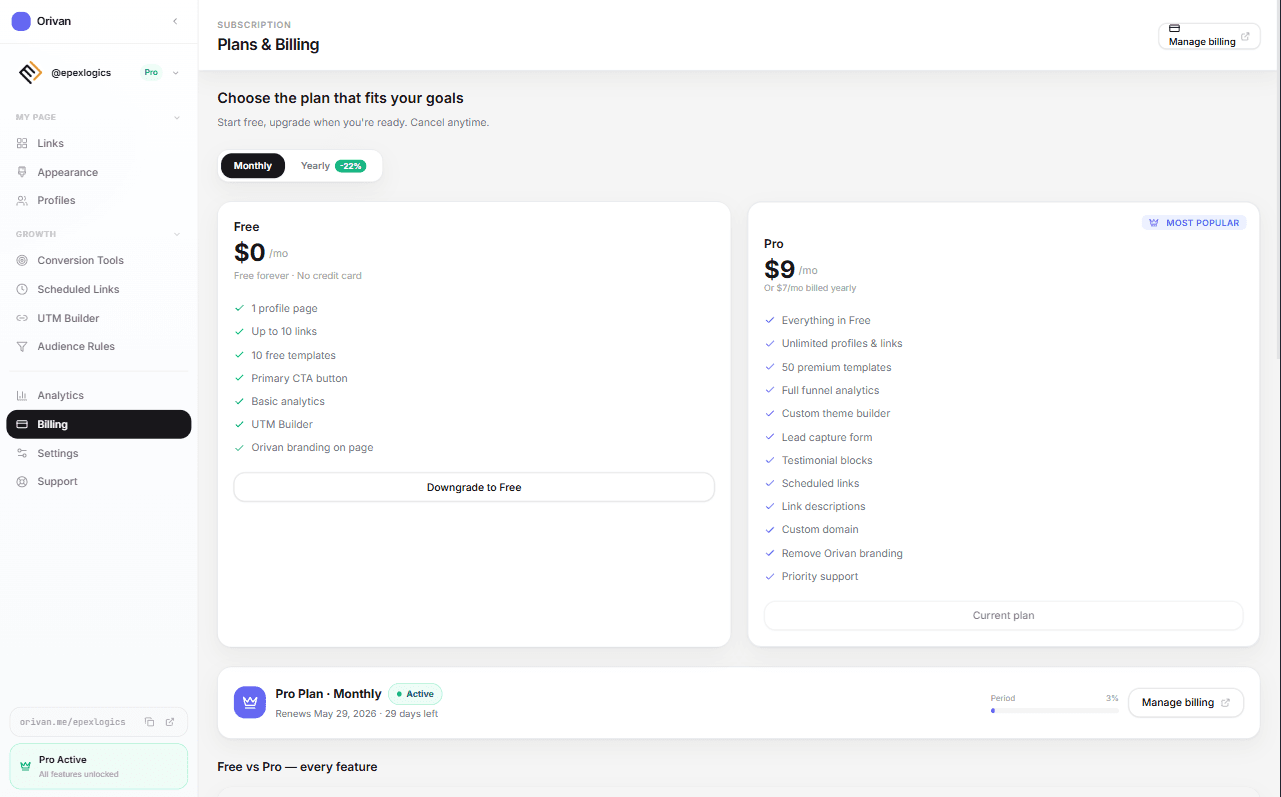Click the -22% discount badge

(x=350, y=166)
